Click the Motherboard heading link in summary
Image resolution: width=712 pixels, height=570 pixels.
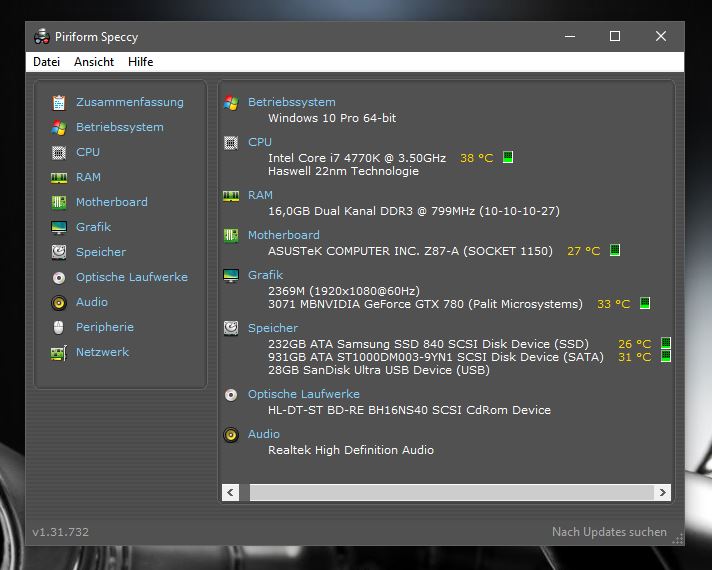click(x=284, y=235)
